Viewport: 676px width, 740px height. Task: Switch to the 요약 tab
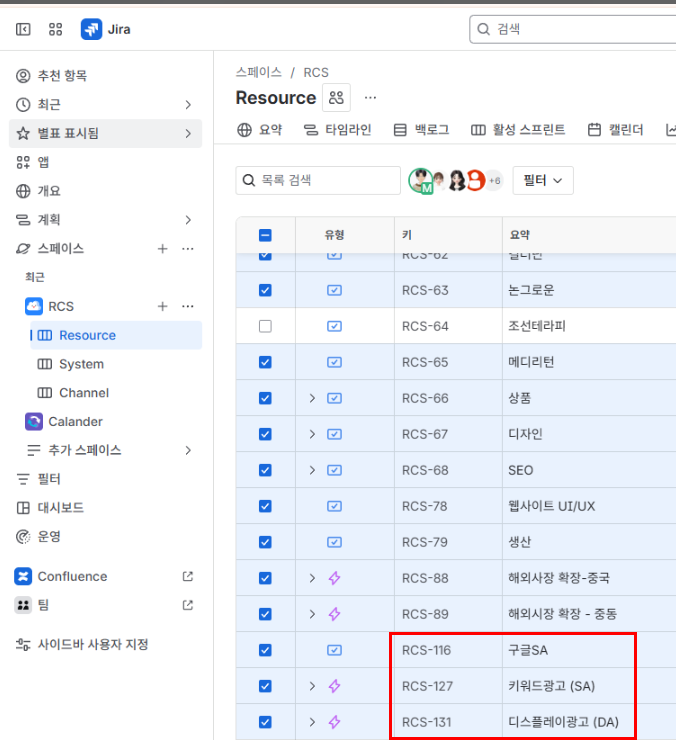(260, 129)
